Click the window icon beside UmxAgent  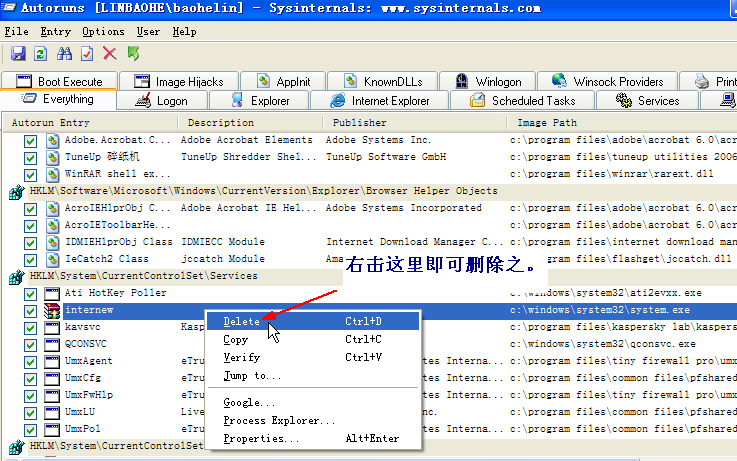[52, 361]
